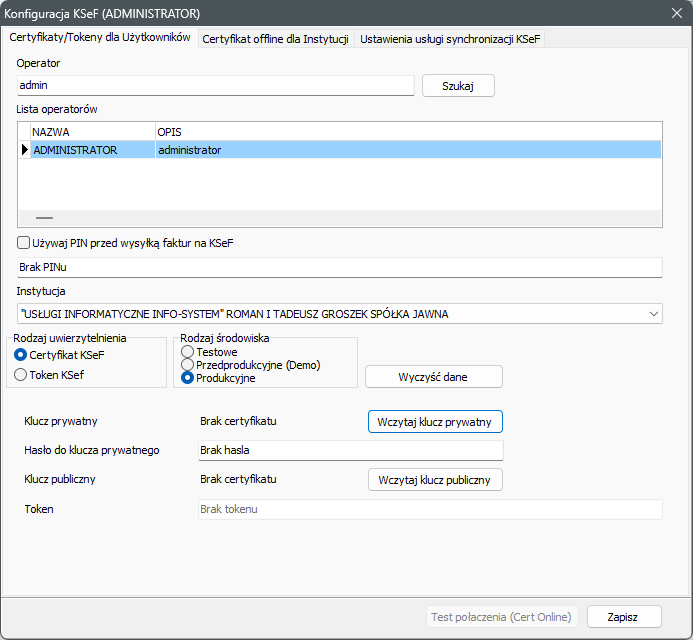This screenshot has width=693, height=640.
Task: Click the Brak PINu input field
Action: [339, 267]
